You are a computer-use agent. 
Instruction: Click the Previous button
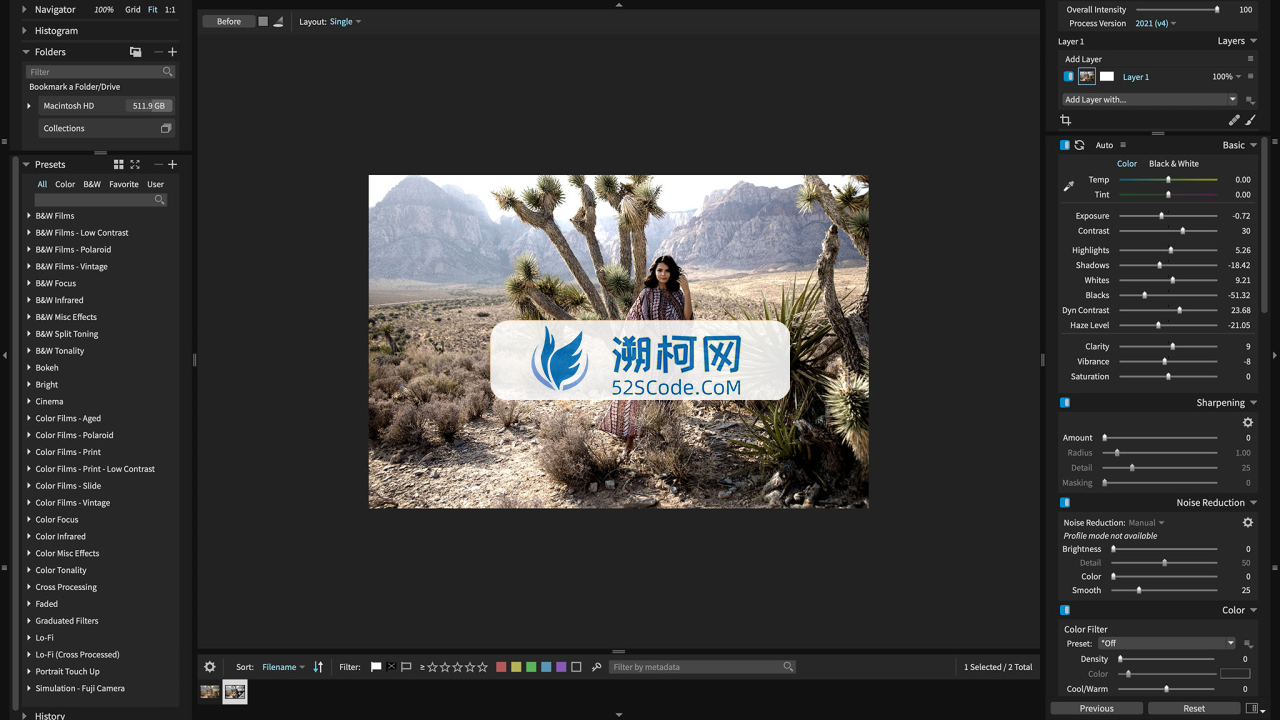[1096, 708]
